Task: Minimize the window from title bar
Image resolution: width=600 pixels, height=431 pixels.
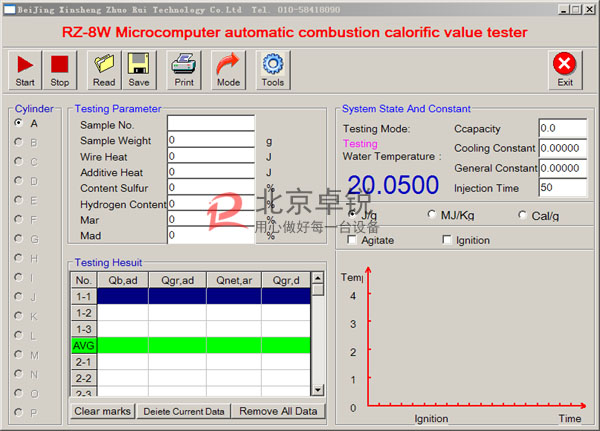Action: [x=564, y=9]
